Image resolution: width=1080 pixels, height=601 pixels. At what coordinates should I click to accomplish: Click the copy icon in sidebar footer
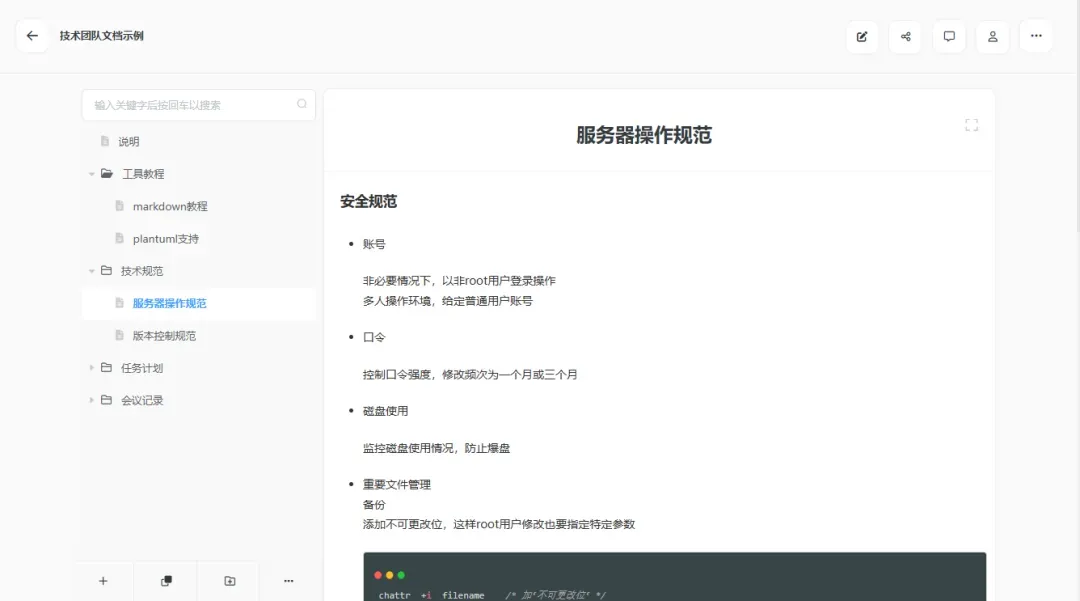(167, 581)
